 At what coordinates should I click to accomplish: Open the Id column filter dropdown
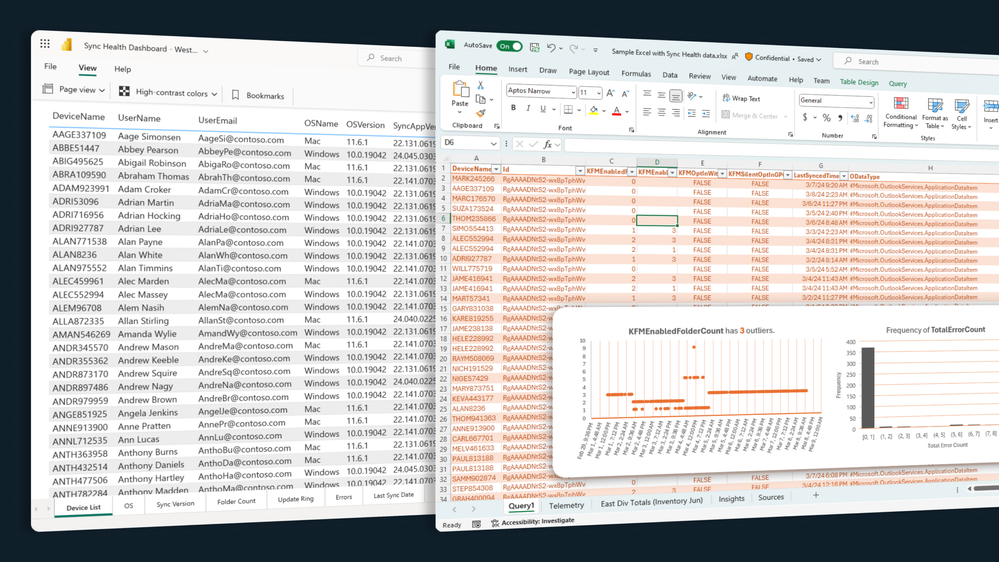tap(580, 171)
